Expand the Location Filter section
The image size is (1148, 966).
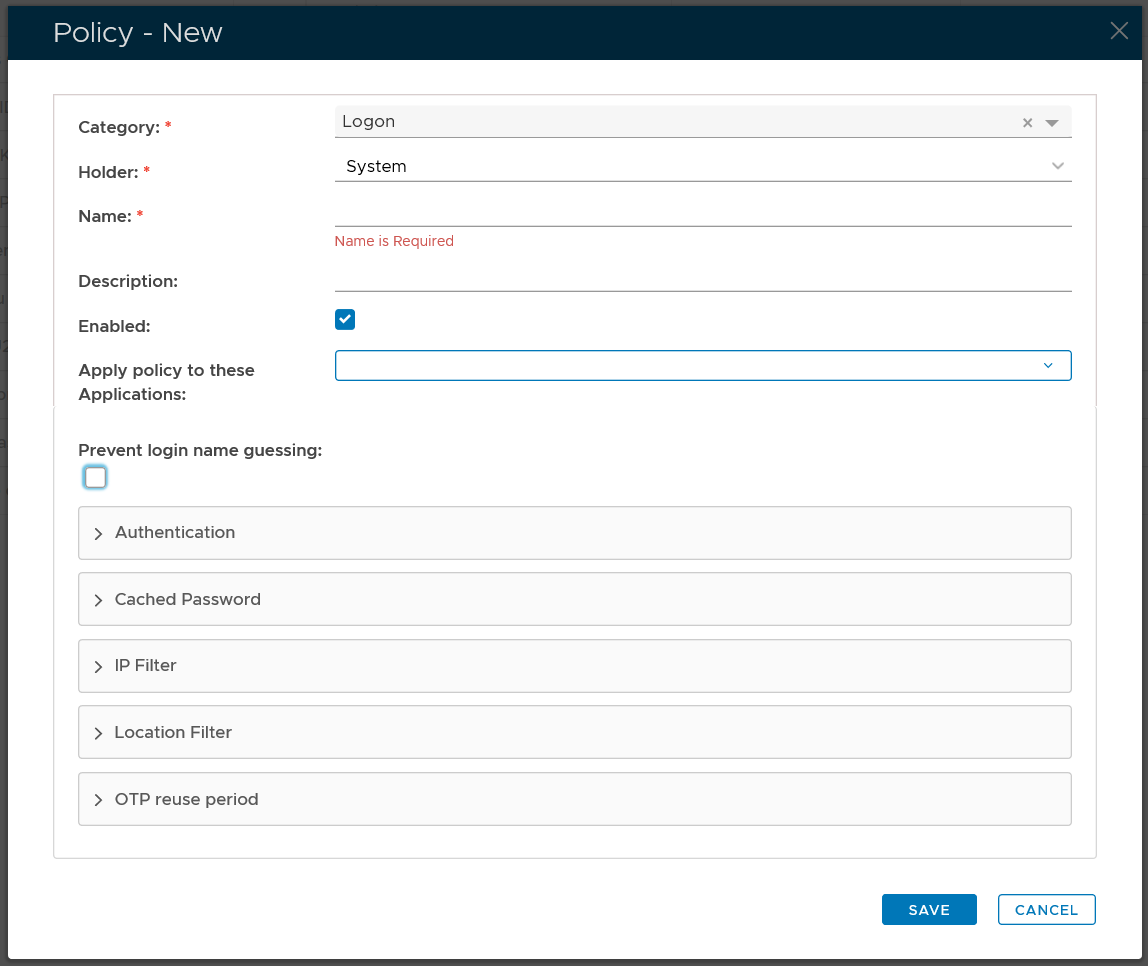click(x=173, y=733)
